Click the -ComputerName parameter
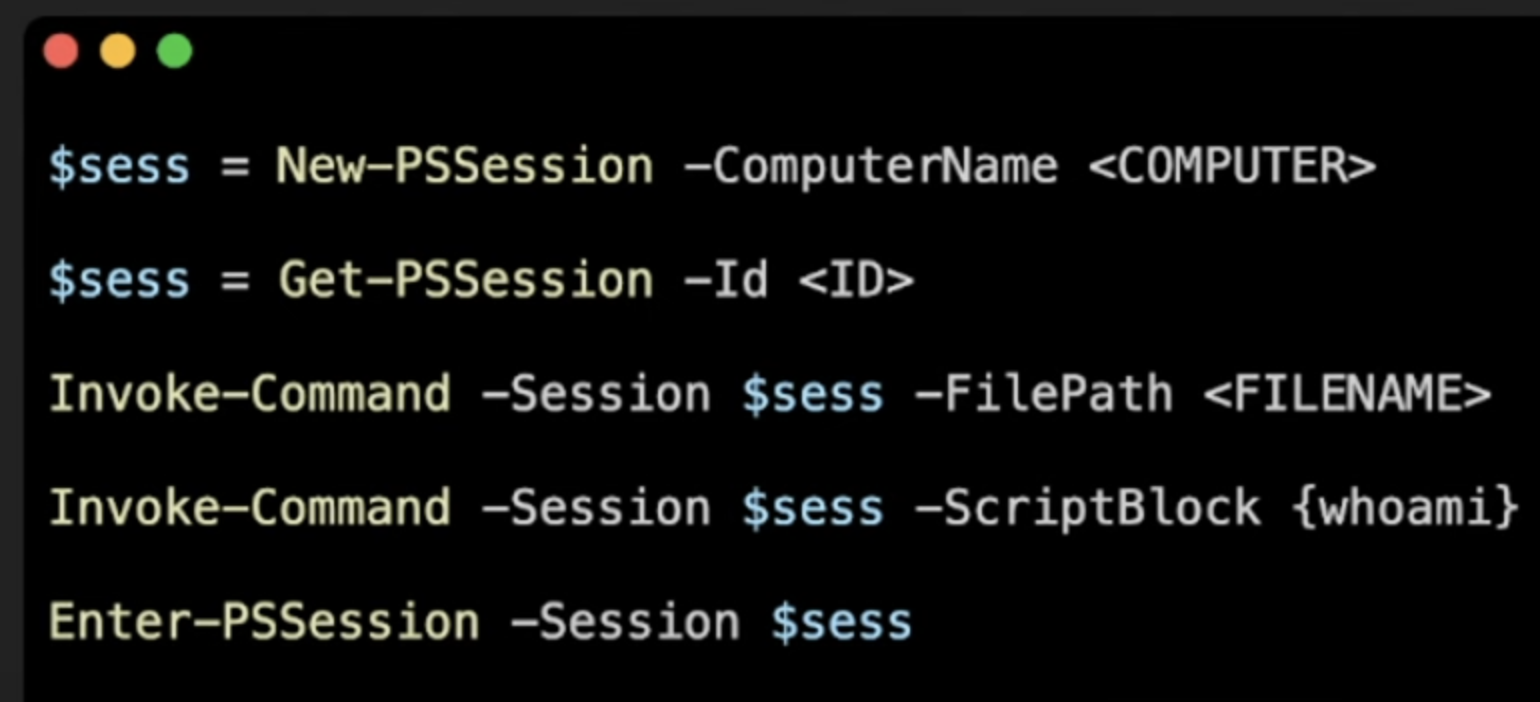The height and width of the screenshot is (702, 1540). [x=870, y=166]
